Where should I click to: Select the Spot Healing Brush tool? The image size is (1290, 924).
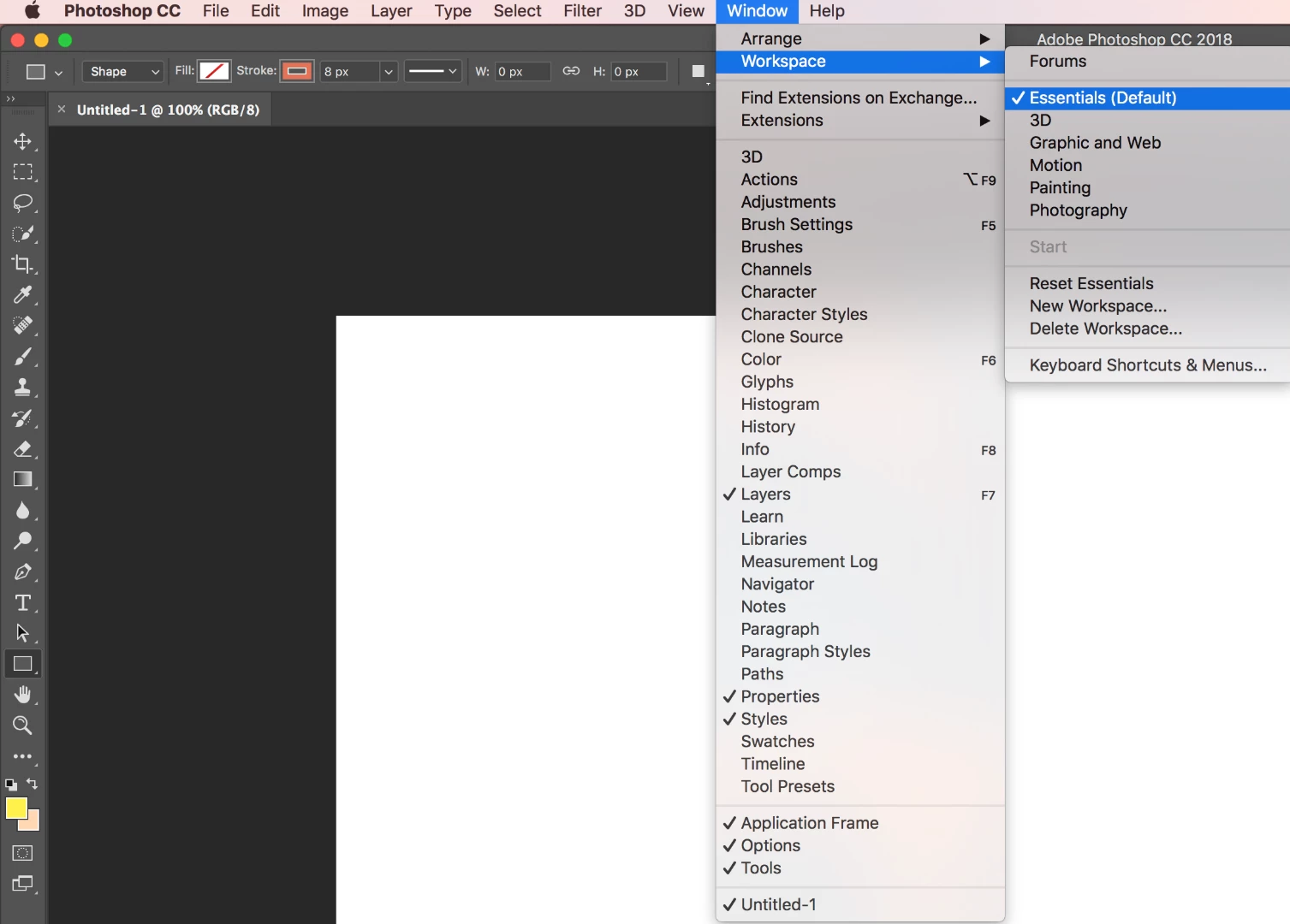[23, 326]
